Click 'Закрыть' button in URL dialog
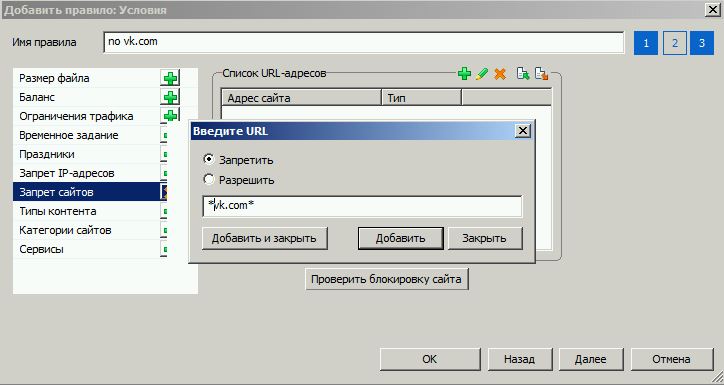 485,238
